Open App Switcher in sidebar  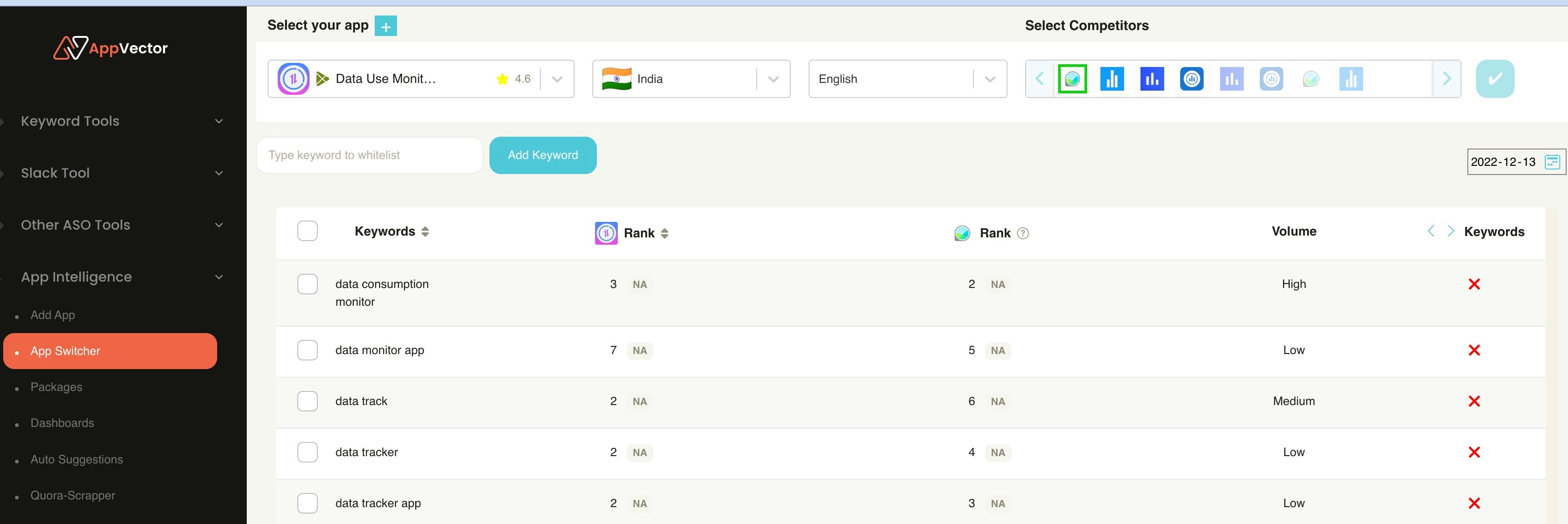pyautogui.click(x=110, y=351)
